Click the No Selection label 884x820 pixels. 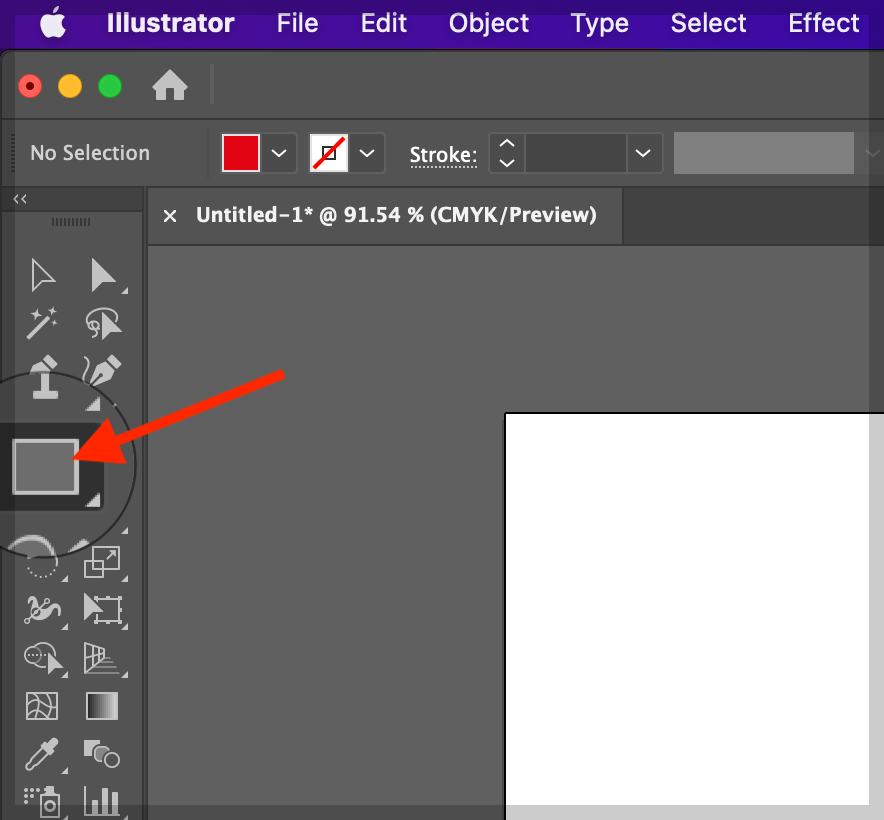[90, 153]
